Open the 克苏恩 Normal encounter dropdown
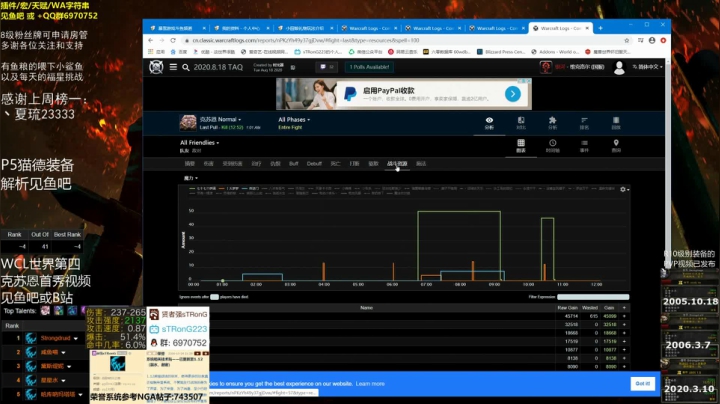 click(x=220, y=119)
